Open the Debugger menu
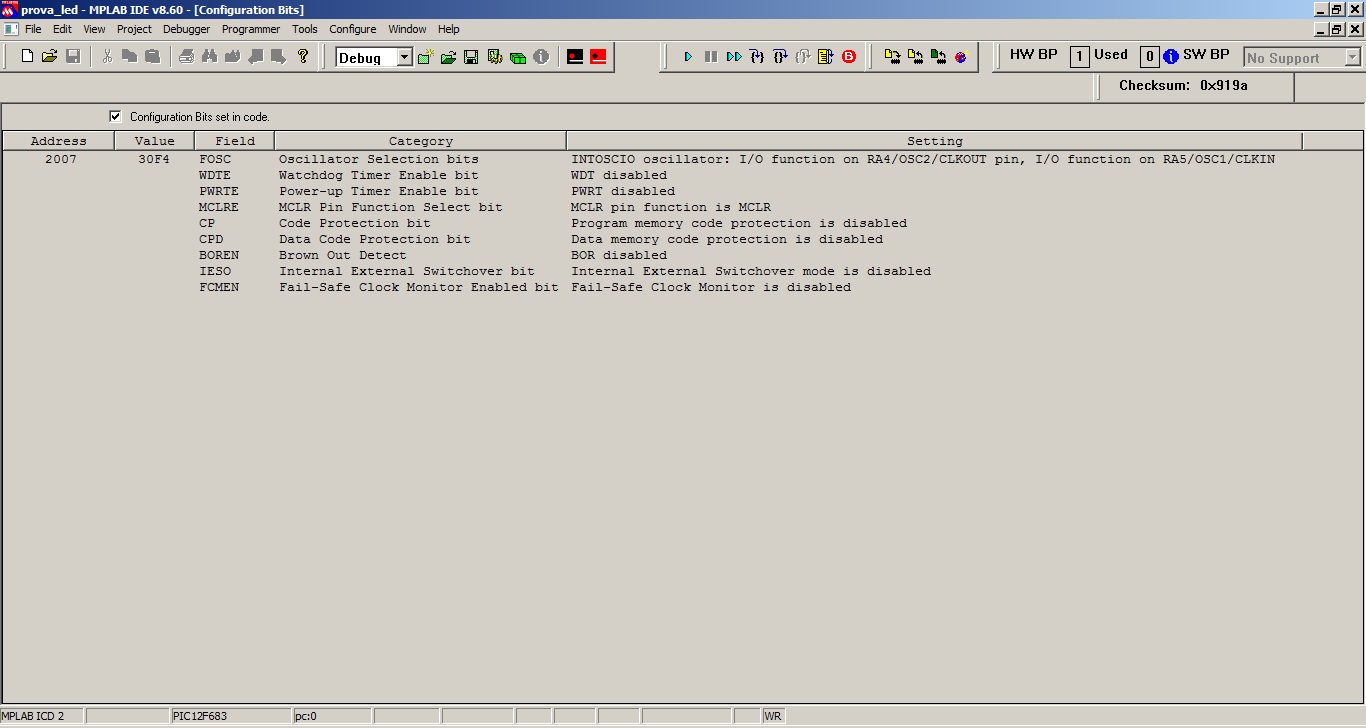 pos(186,29)
